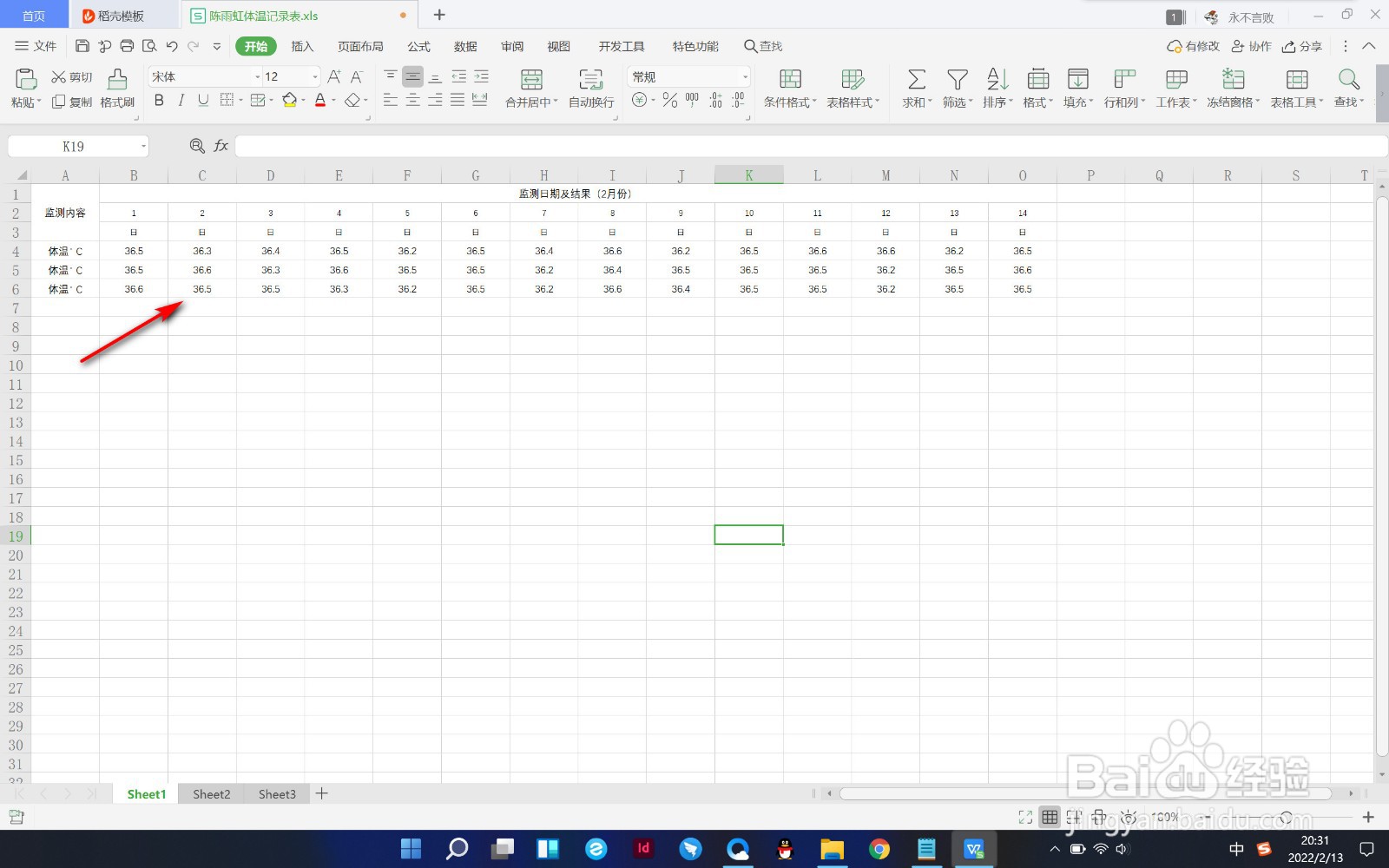Click the Find (查找) magnifier in ribbon
The image size is (1389, 868).
click(x=1348, y=80)
